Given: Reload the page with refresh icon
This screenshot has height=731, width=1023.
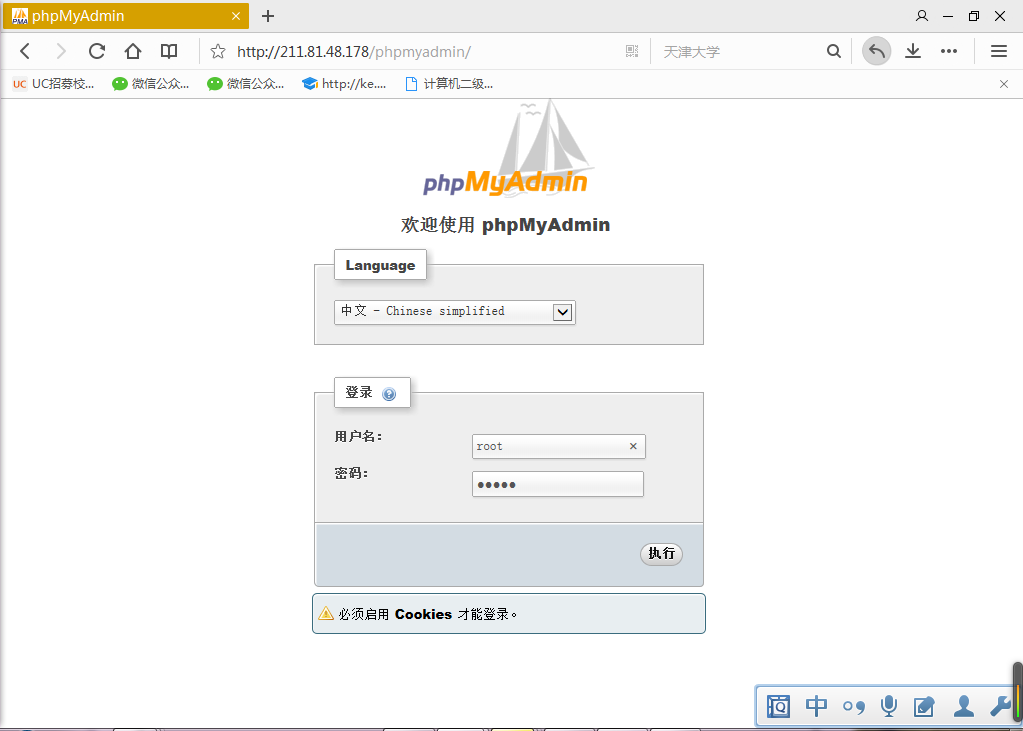Looking at the screenshot, I should 97,51.
